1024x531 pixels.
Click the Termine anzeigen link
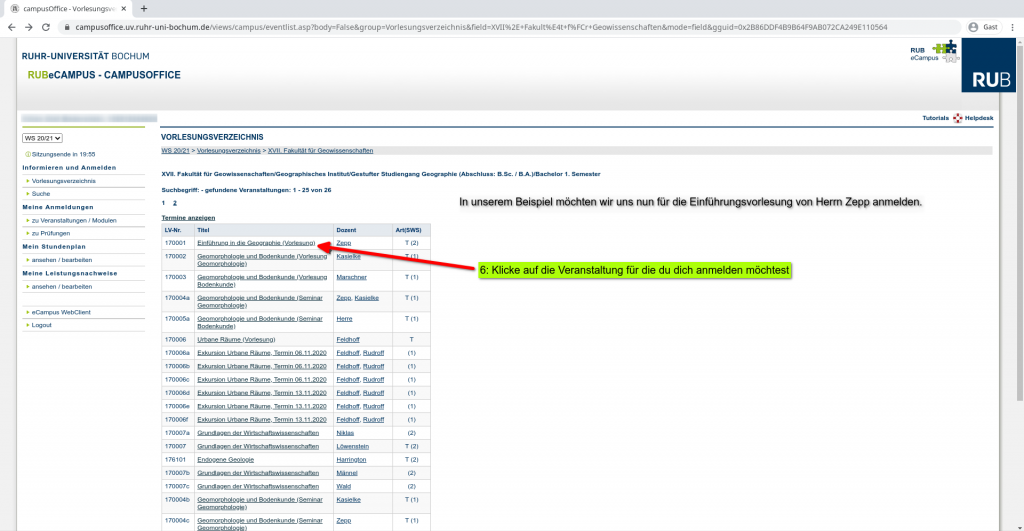[188, 217]
